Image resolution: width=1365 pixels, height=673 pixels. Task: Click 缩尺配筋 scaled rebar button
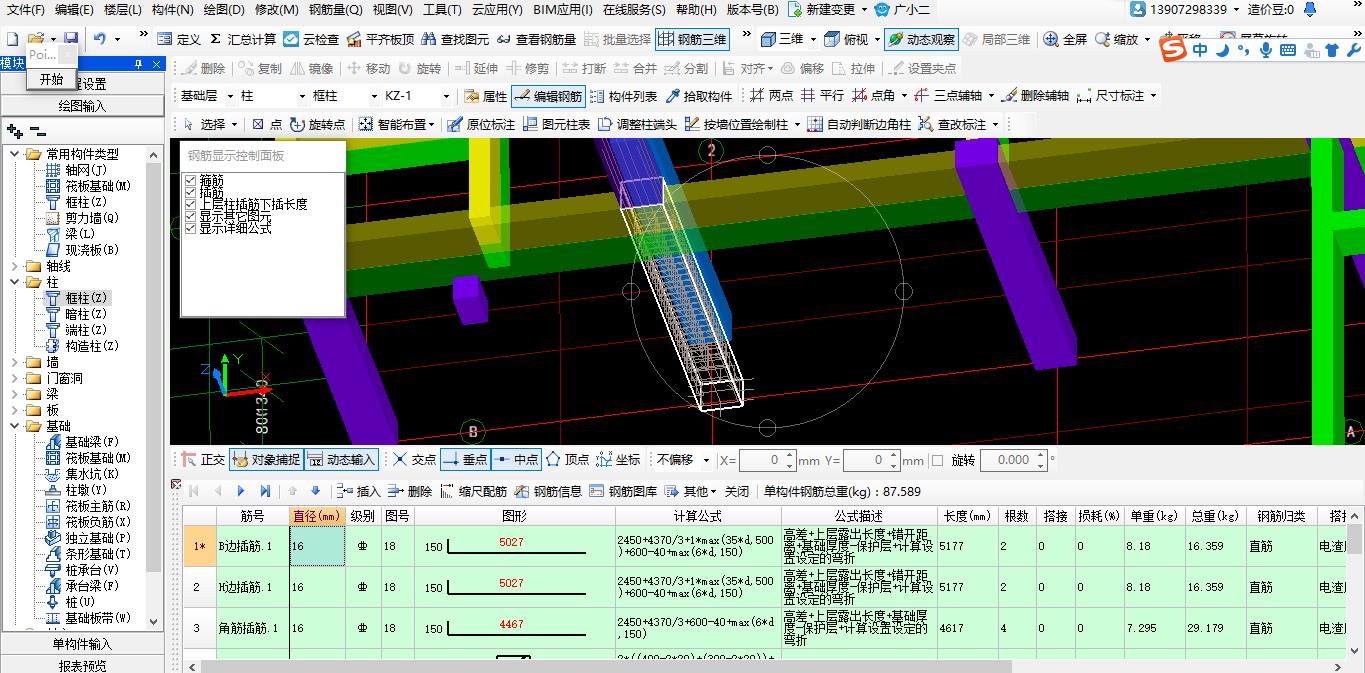474,491
